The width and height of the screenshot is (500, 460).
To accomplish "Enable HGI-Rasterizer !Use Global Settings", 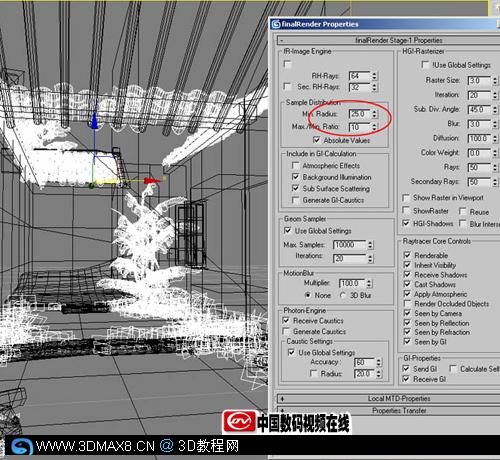I will [425, 65].
